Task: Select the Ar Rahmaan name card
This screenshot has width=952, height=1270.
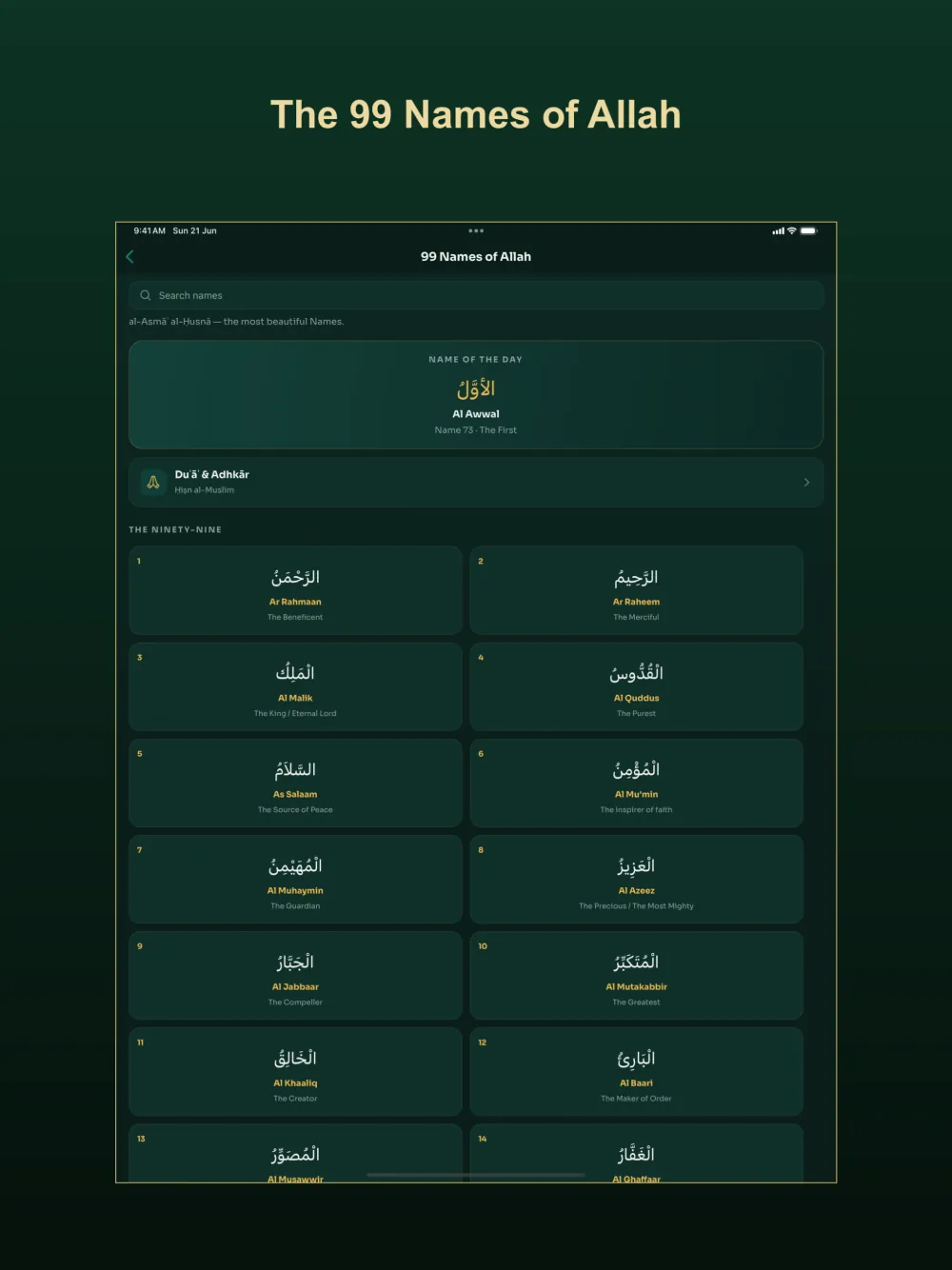Action: point(295,590)
